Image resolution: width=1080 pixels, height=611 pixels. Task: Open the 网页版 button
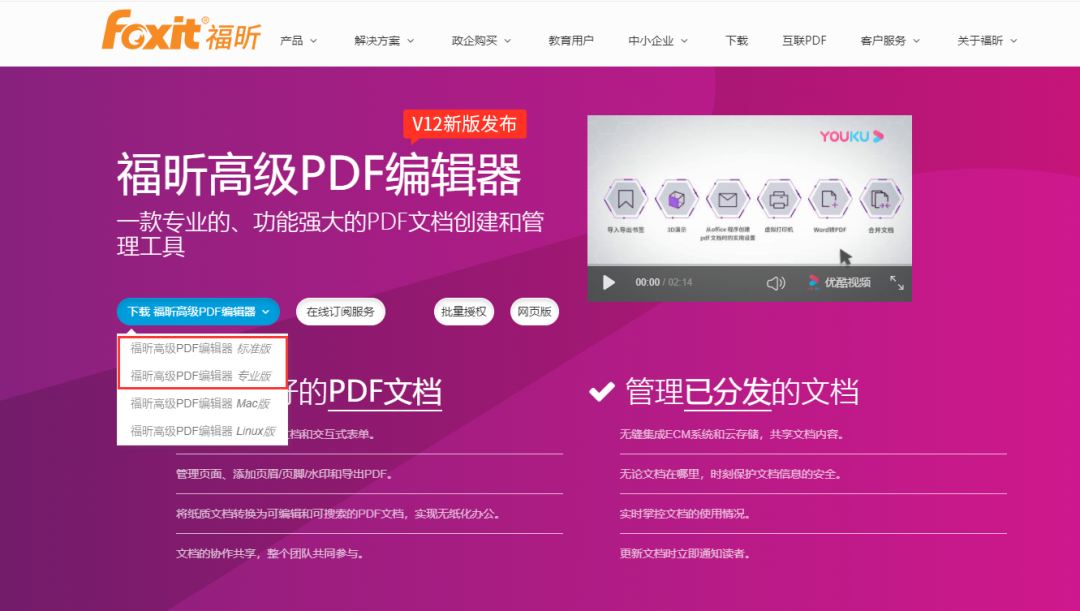pyautogui.click(x=534, y=311)
